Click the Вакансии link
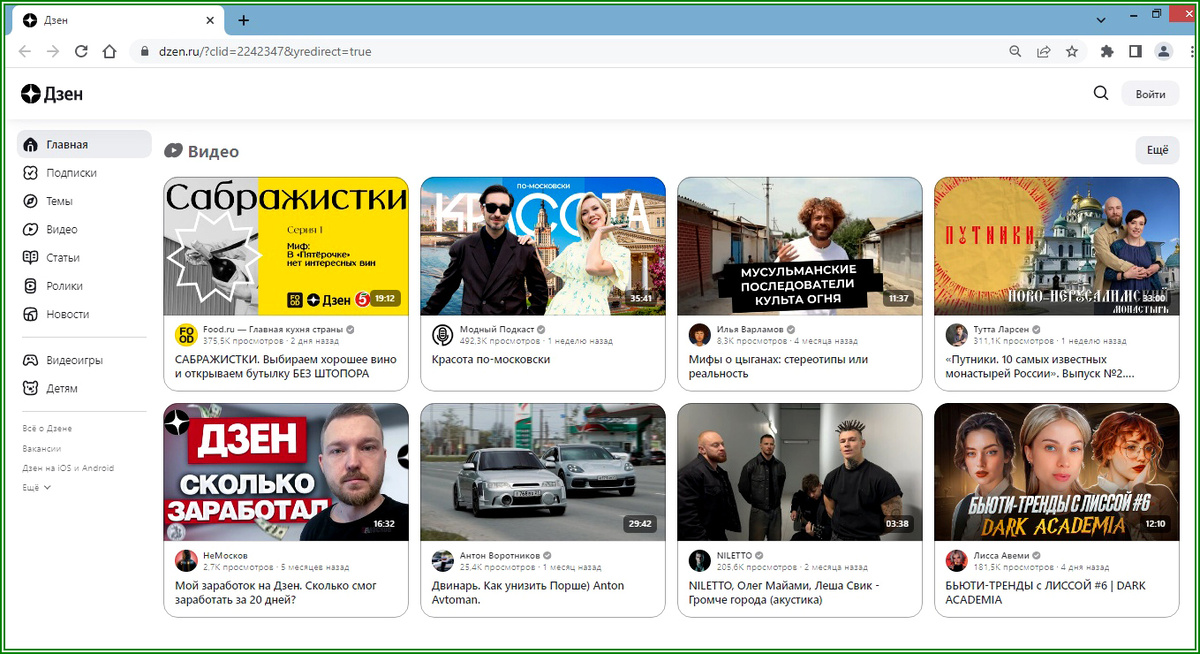1200x654 pixels. pyautogui.click(x=42, y=448)
